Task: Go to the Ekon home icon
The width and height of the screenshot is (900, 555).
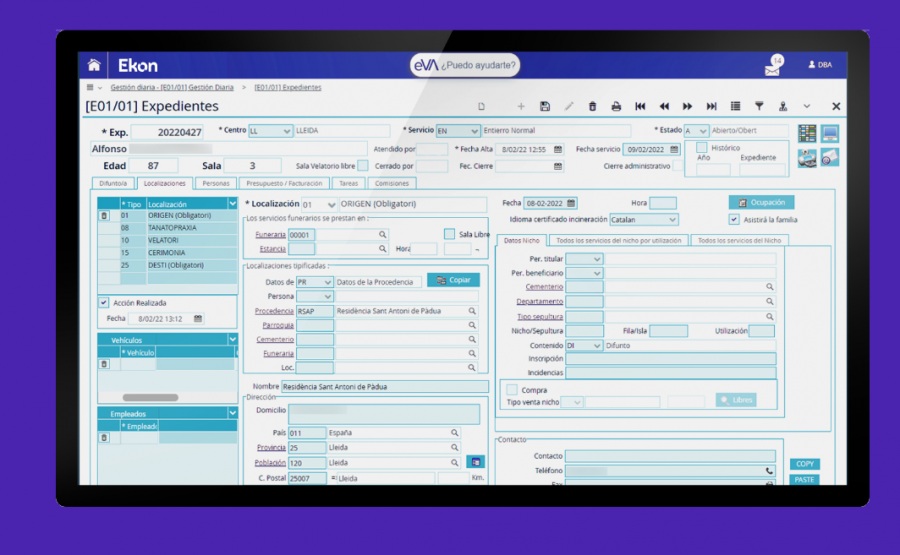Action: point(94,65)
